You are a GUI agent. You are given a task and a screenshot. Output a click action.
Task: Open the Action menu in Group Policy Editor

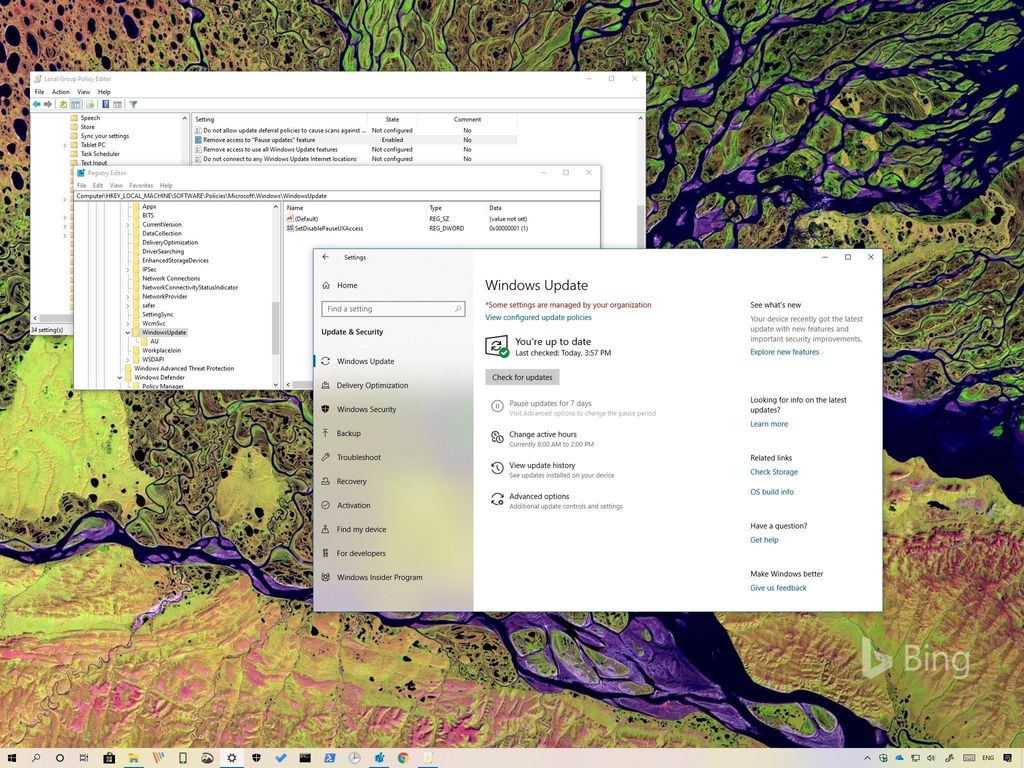pos(61,91)
